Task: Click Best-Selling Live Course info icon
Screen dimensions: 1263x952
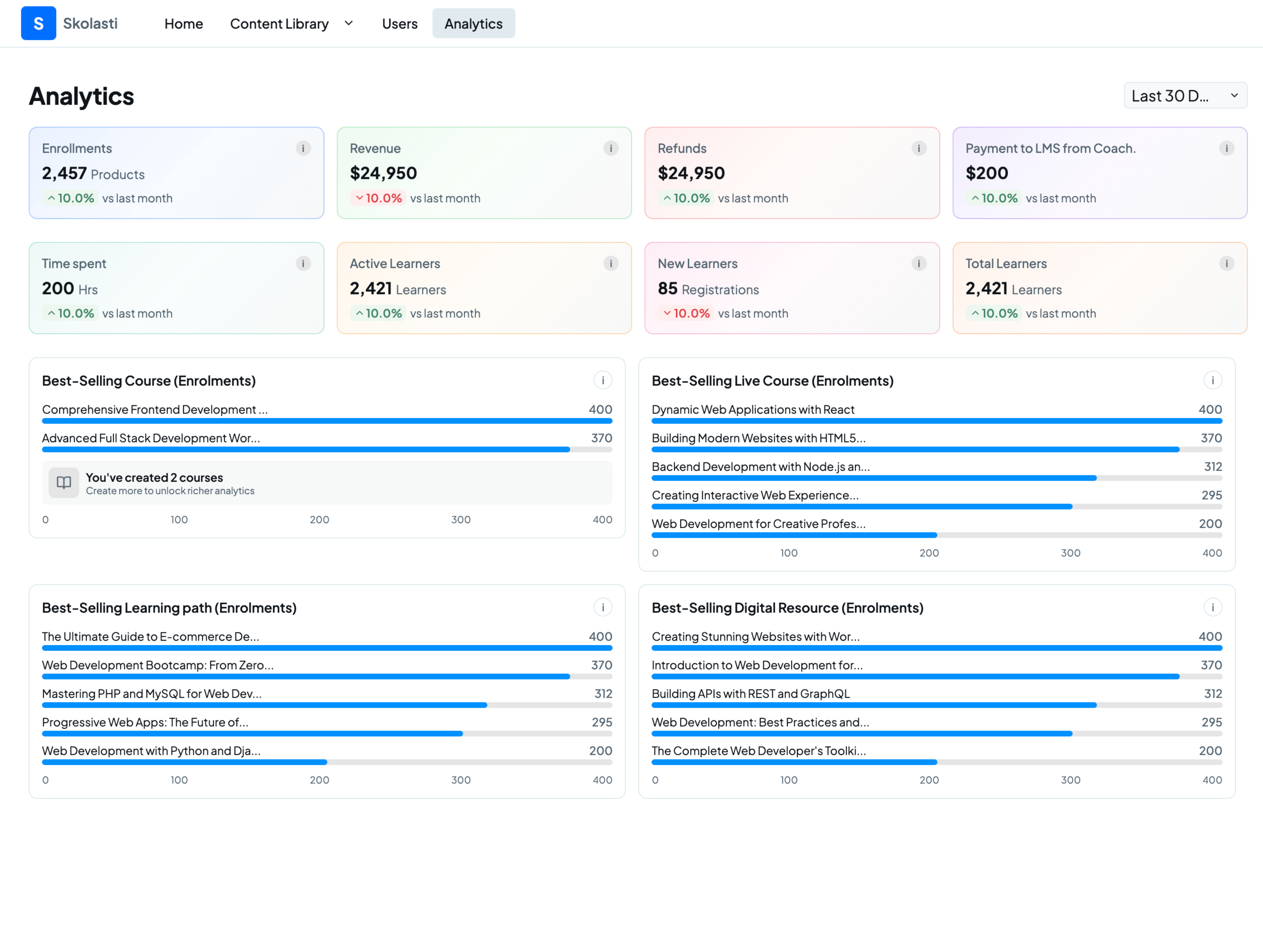Action: click(1213, 380)
